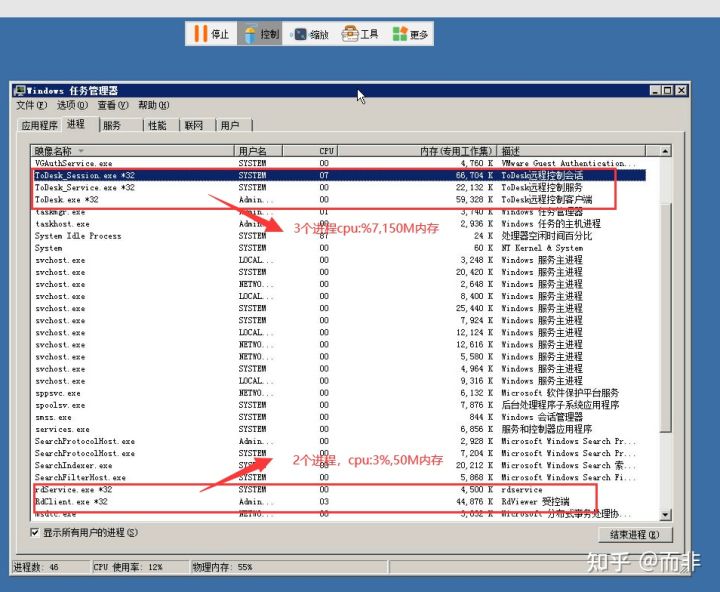
Task: Maximize the Task Manager window
Action: [x=667, y=90]
